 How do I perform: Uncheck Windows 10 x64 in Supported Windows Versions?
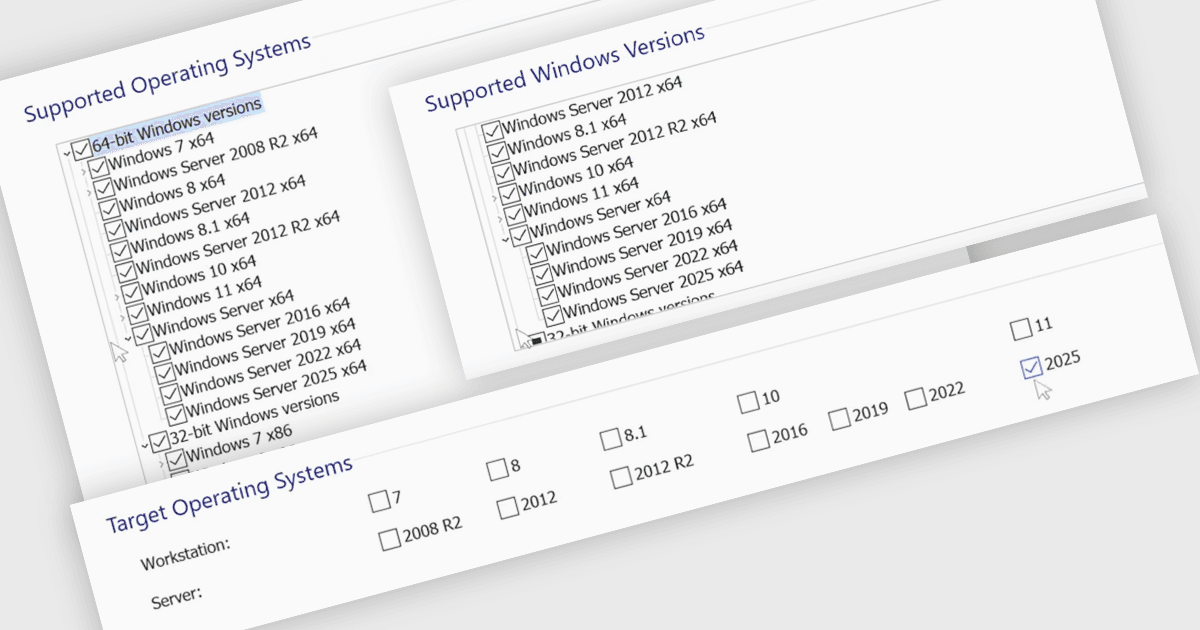pos(508,193)
